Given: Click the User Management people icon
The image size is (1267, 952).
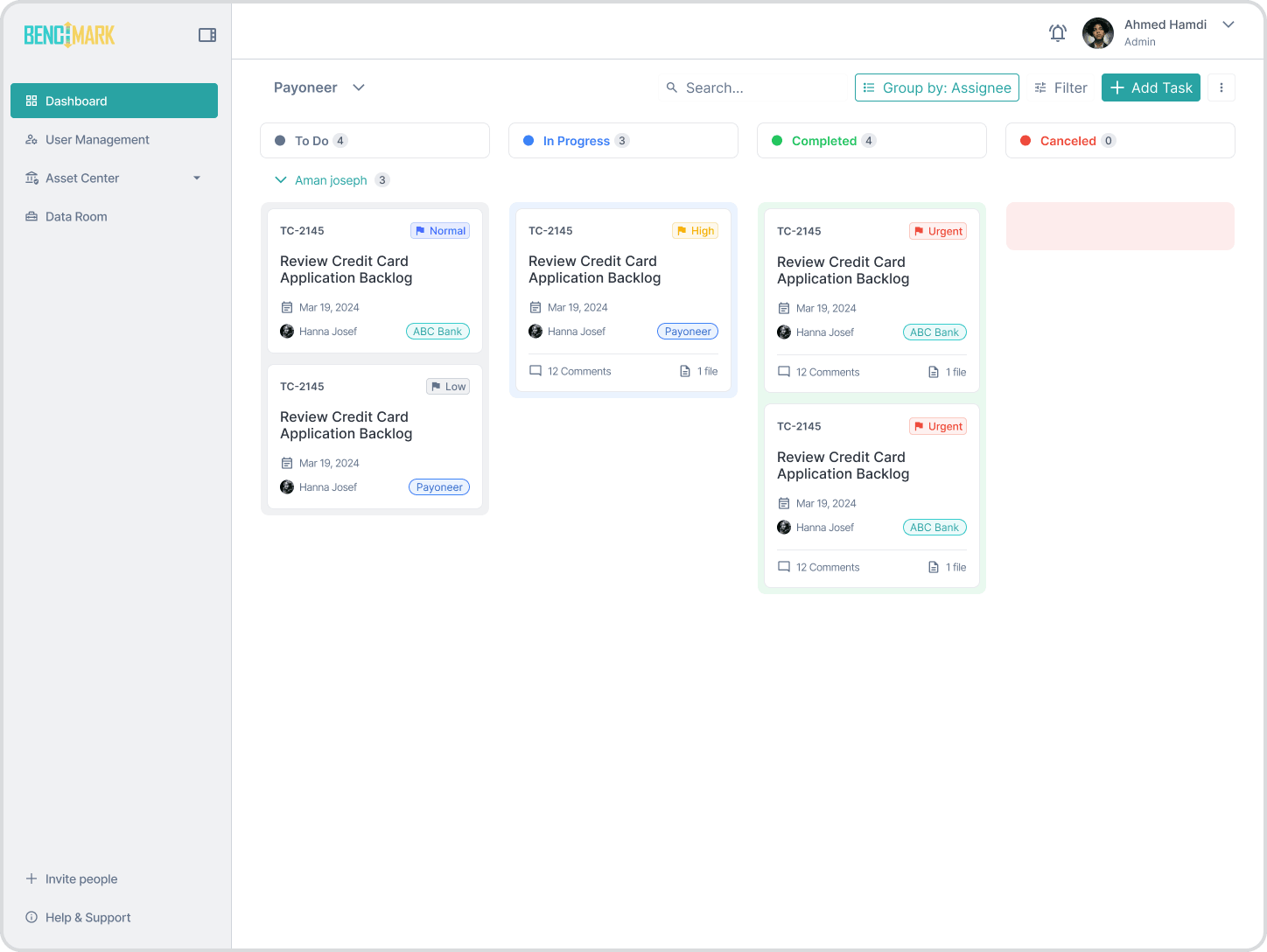Looking at the screenshot, I should pos(31,139).
